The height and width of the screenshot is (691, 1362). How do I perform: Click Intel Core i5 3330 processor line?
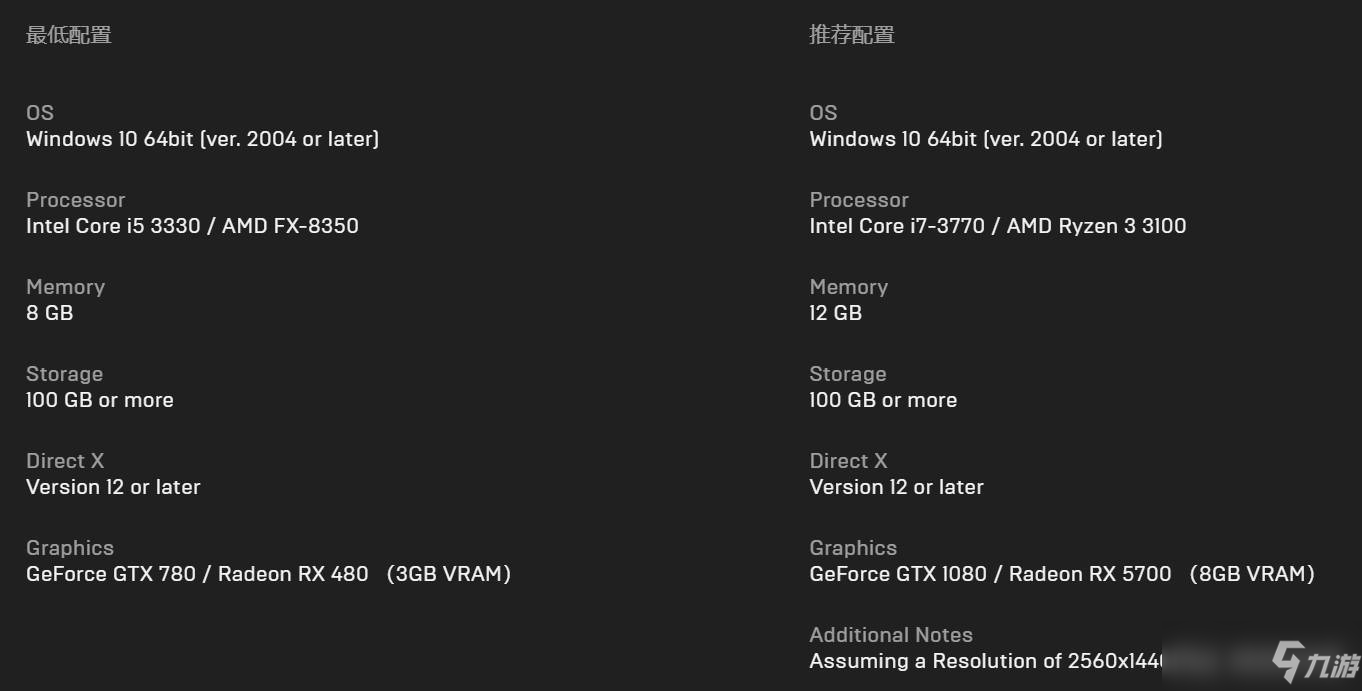pyautogui.click(x=192, y=226)
